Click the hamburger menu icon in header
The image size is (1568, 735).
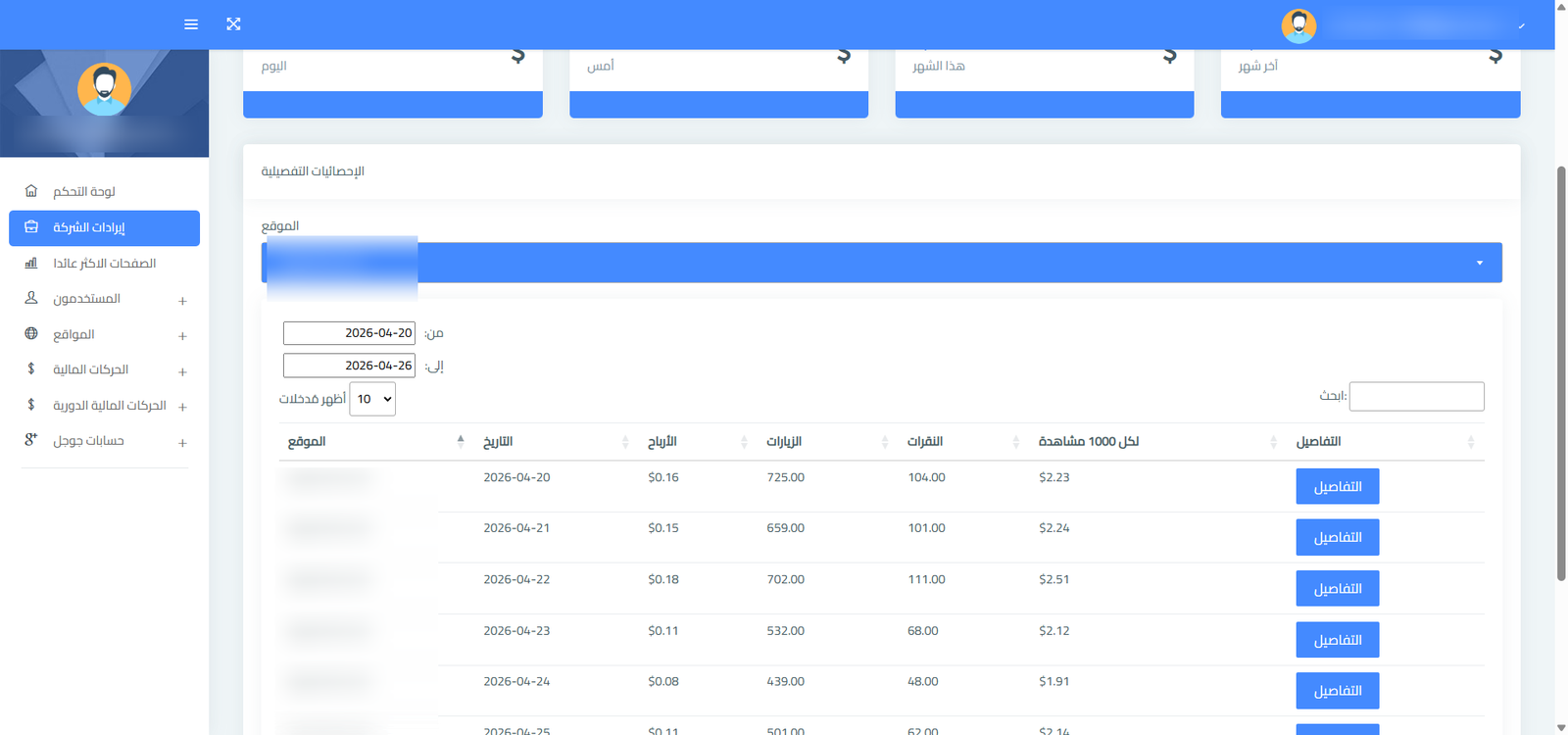click(191, 24)
